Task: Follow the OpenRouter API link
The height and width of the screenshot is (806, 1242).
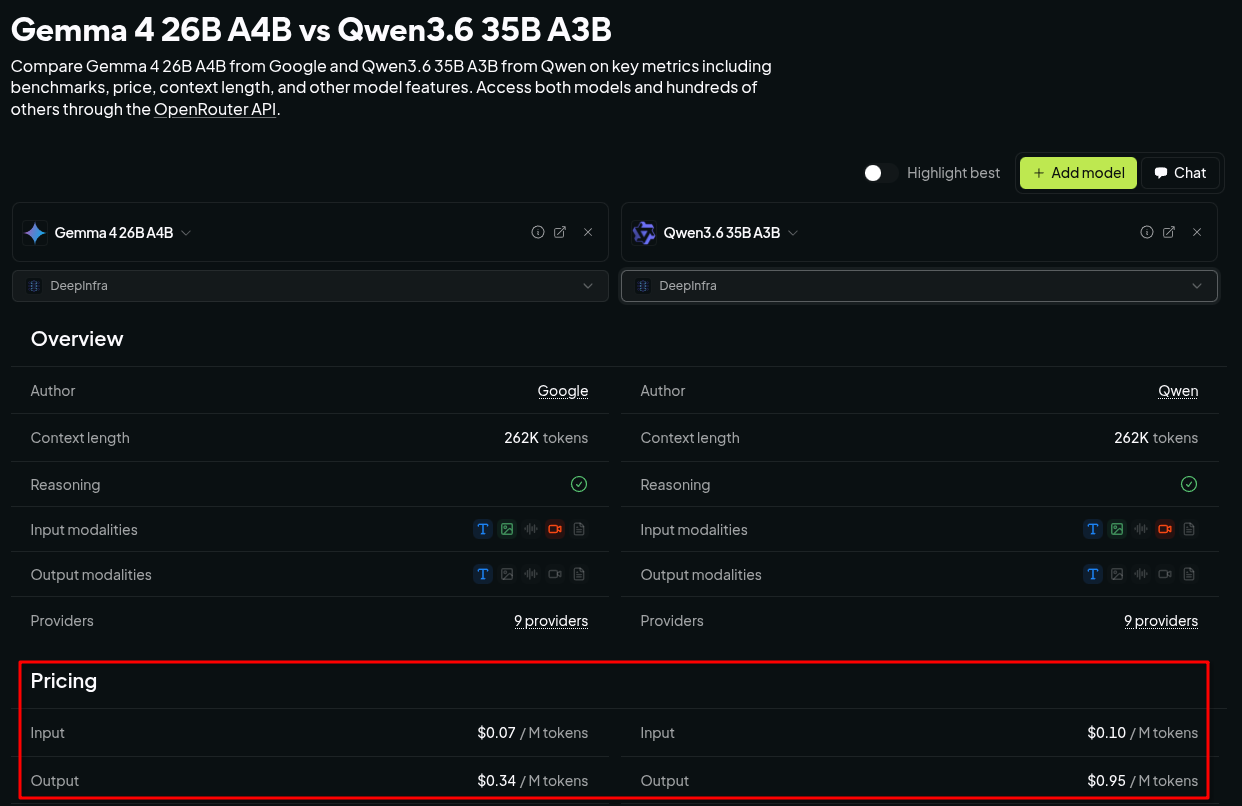Action: [215, 109]
